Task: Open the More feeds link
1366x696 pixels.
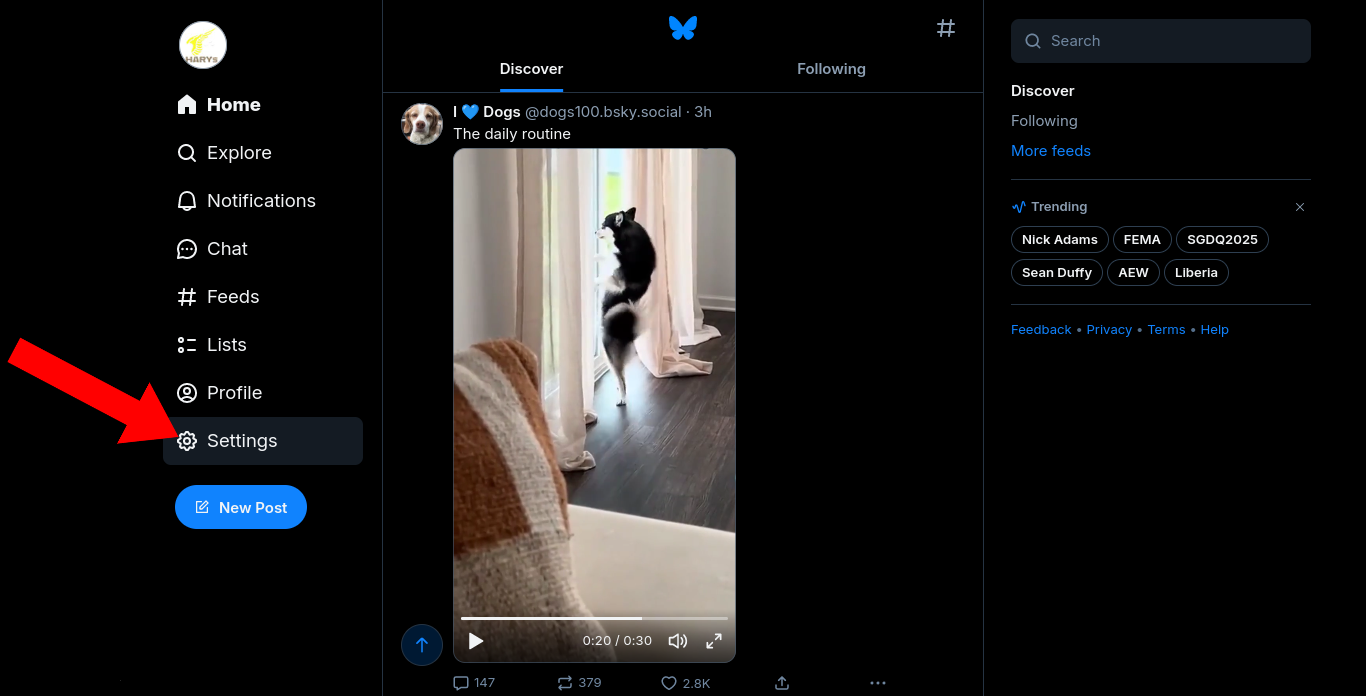Action: tap(1051, 151)
